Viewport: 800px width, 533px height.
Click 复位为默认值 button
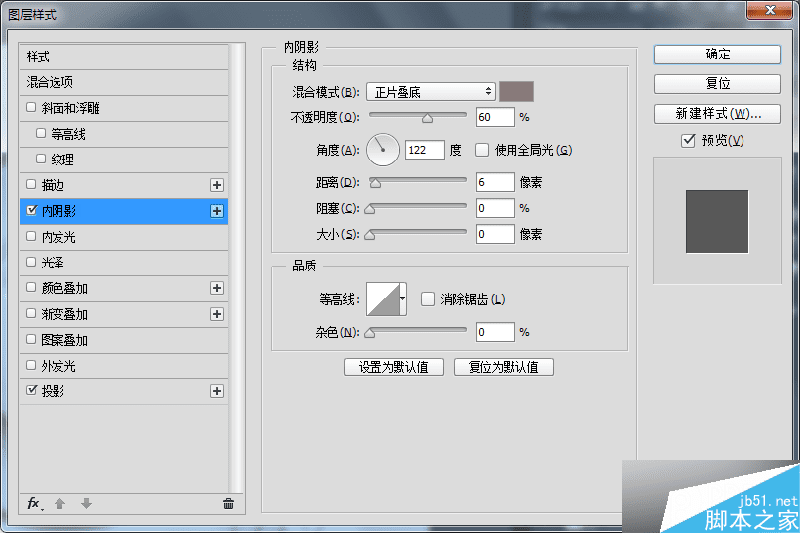click(x=504, y=367)
